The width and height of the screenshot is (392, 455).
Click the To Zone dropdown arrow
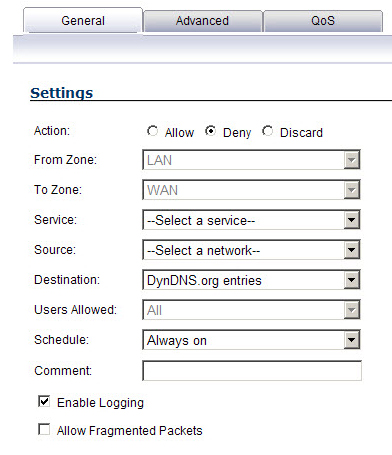(352, 190)
